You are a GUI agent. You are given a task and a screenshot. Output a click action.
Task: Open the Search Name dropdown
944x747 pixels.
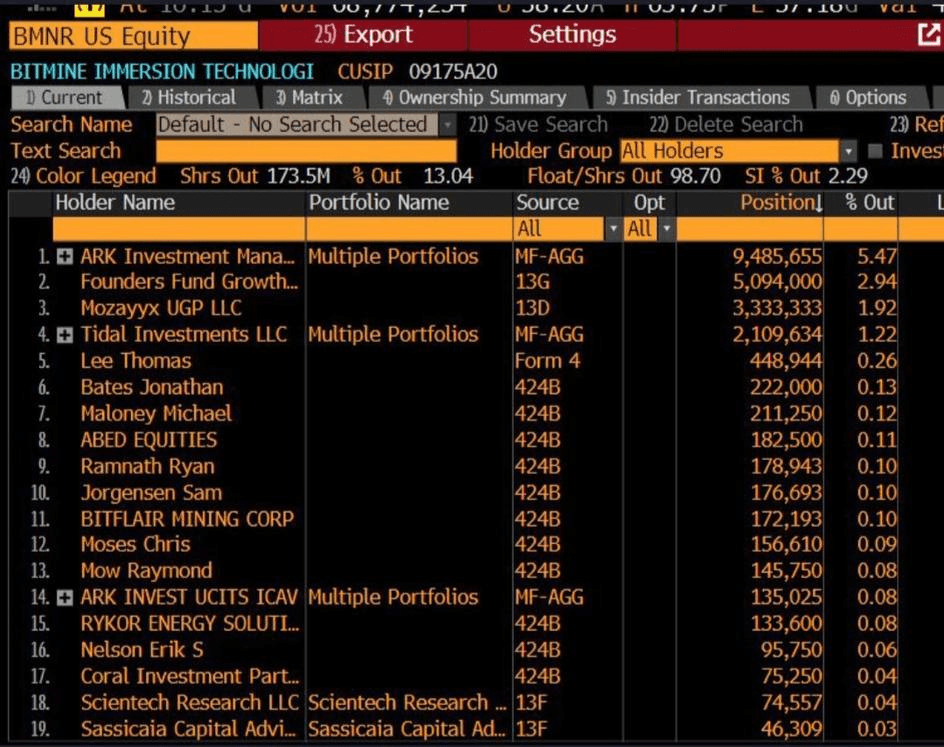[x=447, y=125]
